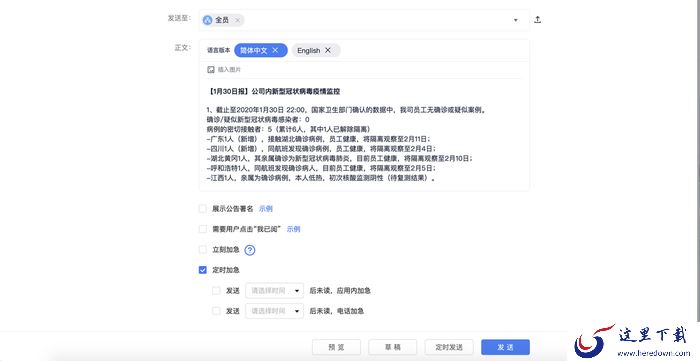
Task: Check the 发送 checkbox for 电话加急
Action: [x=216, y=311]
